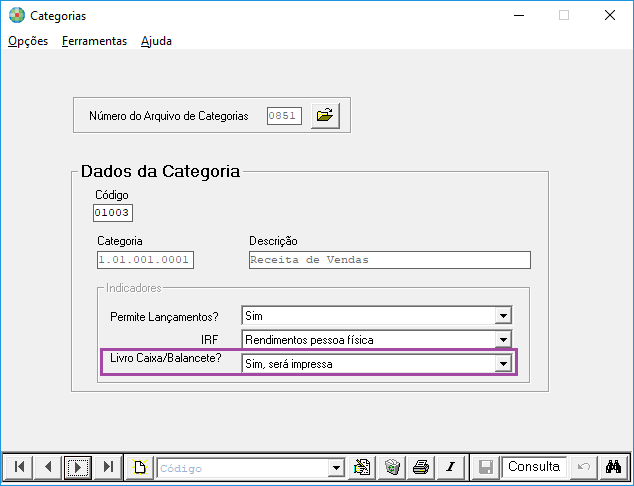
Task: Expand the Permite Lançamentos dropdown
Action: point(503,316)
